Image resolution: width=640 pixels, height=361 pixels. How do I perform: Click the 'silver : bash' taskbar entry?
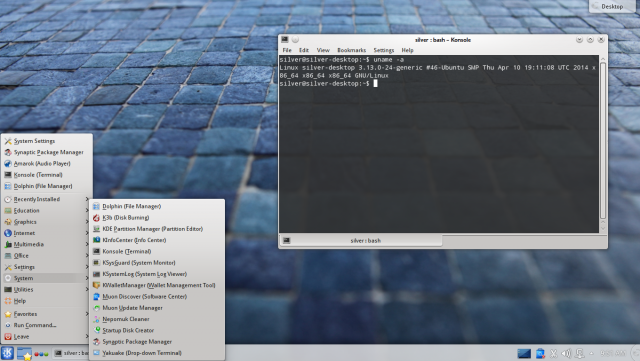pos(71,353)
